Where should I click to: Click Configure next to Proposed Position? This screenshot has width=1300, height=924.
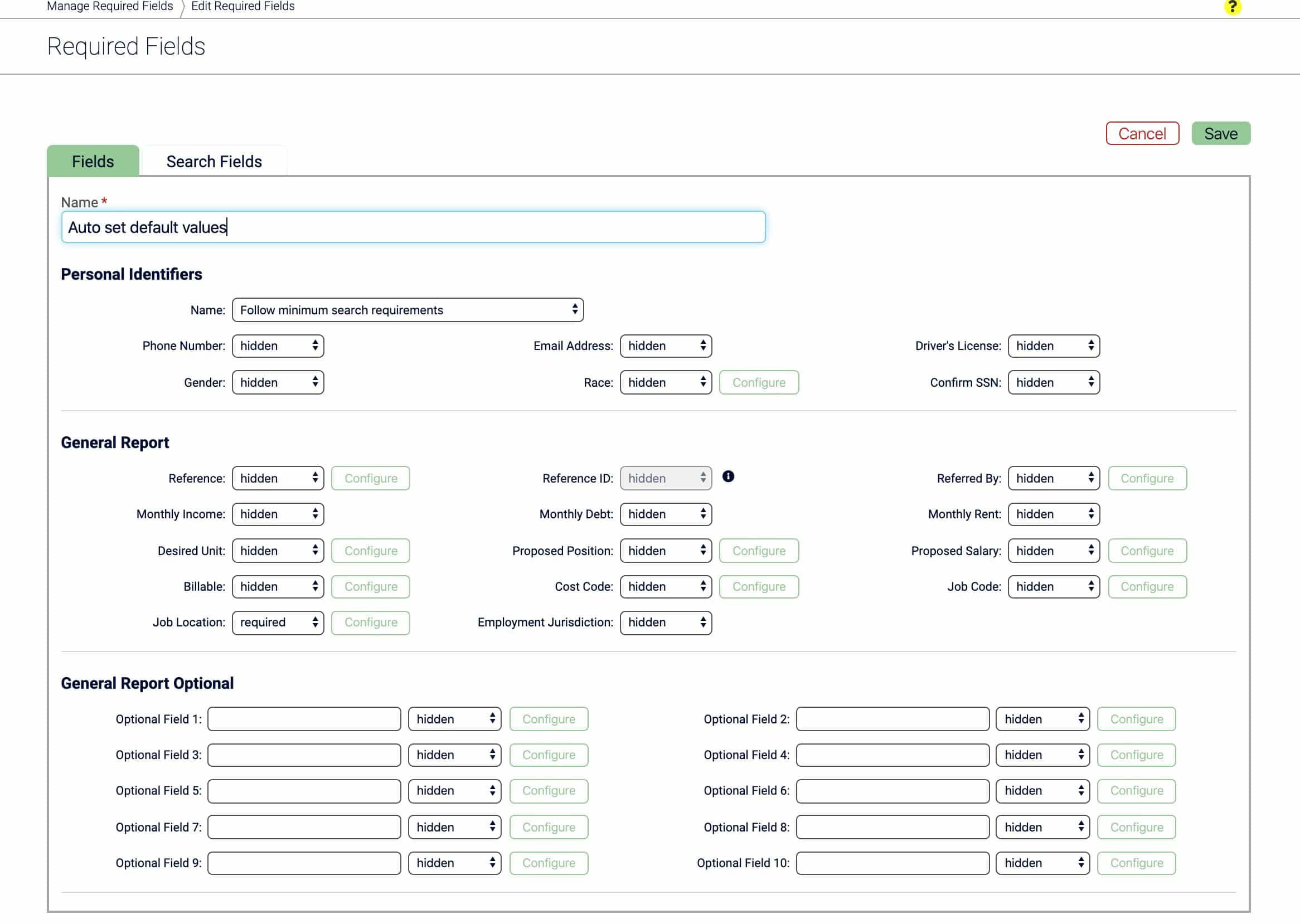(759, 550)
